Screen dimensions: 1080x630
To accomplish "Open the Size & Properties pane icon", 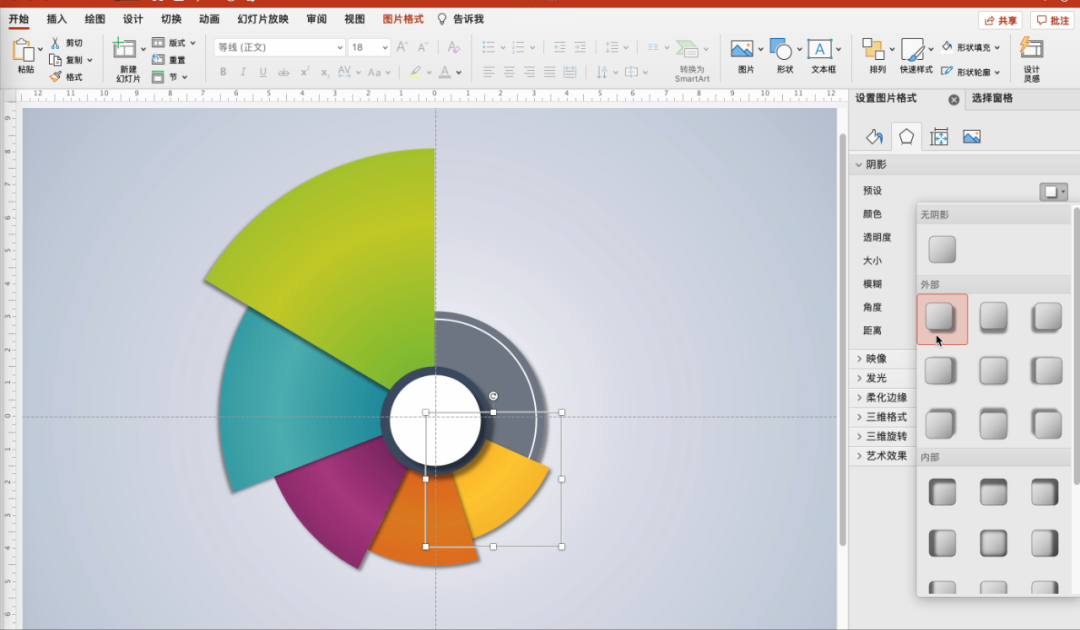I will (939, 136).
